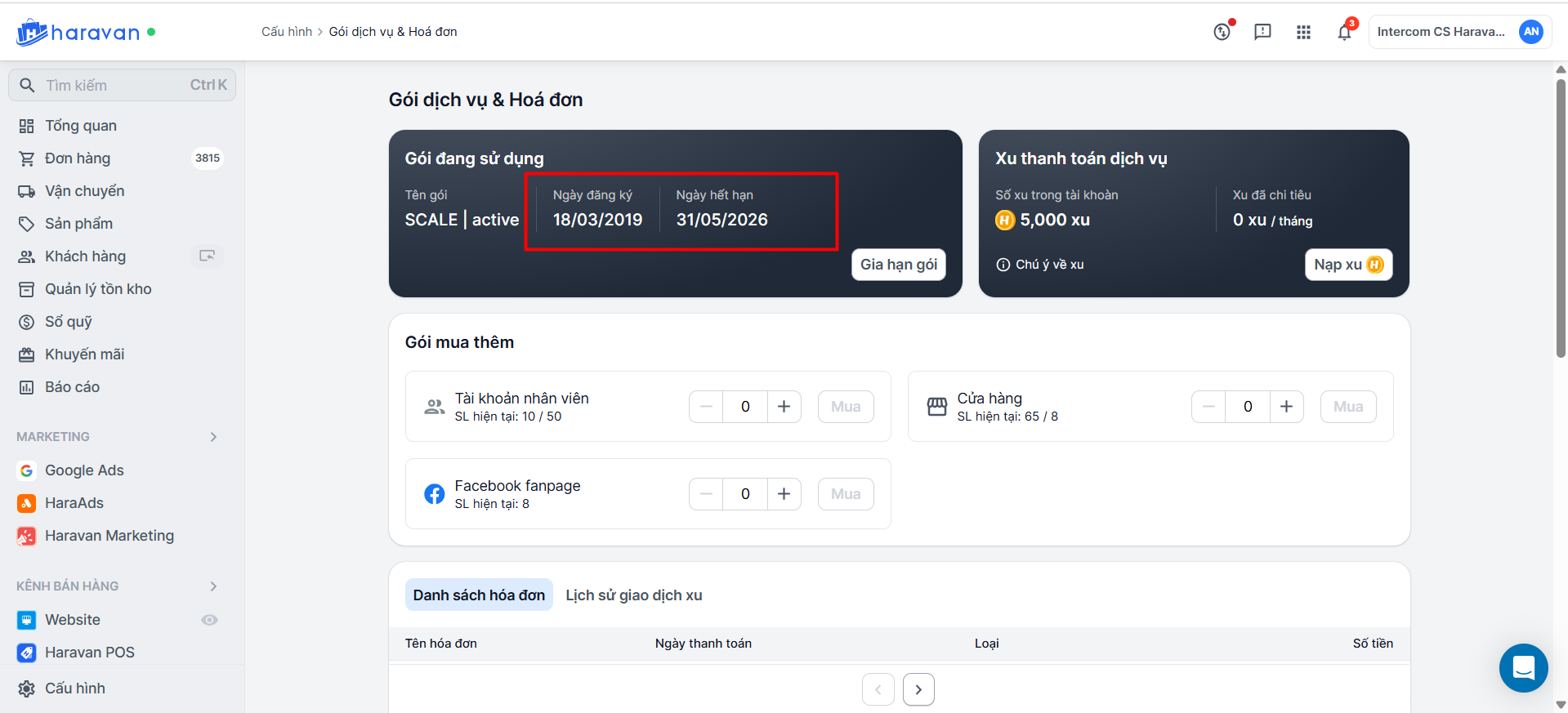Click Mua for Facebook fanpage
The width and height of the screenshot is (1568, 713).
click(846, 494)
